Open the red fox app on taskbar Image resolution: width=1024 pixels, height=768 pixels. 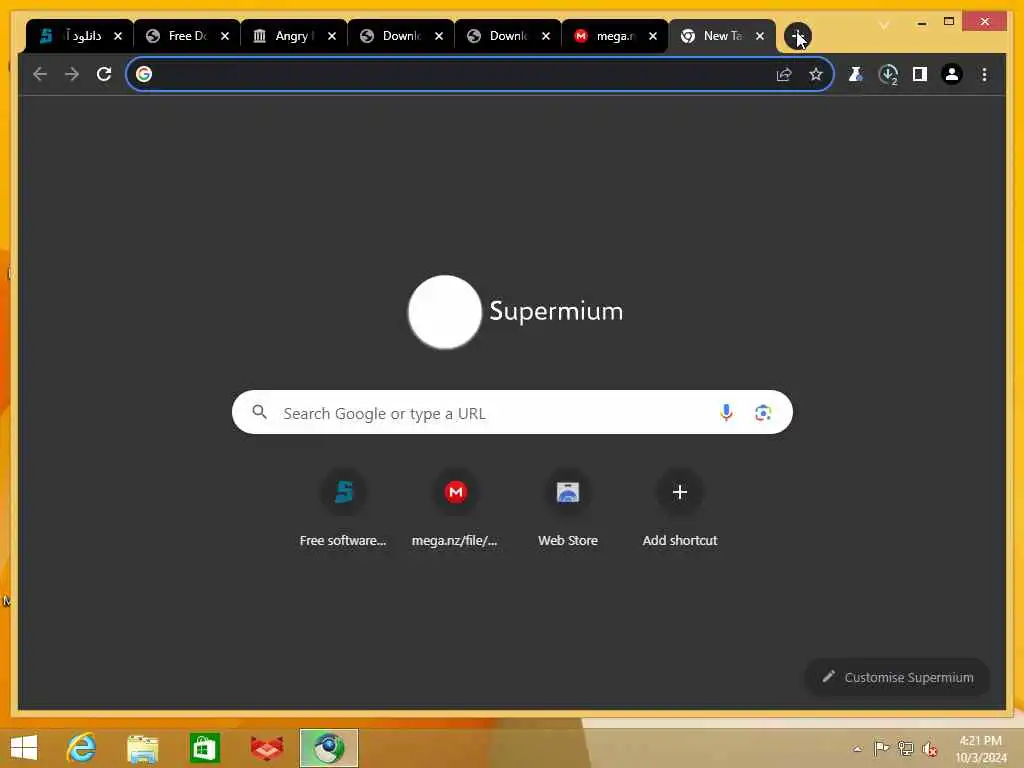pos(266,748)
